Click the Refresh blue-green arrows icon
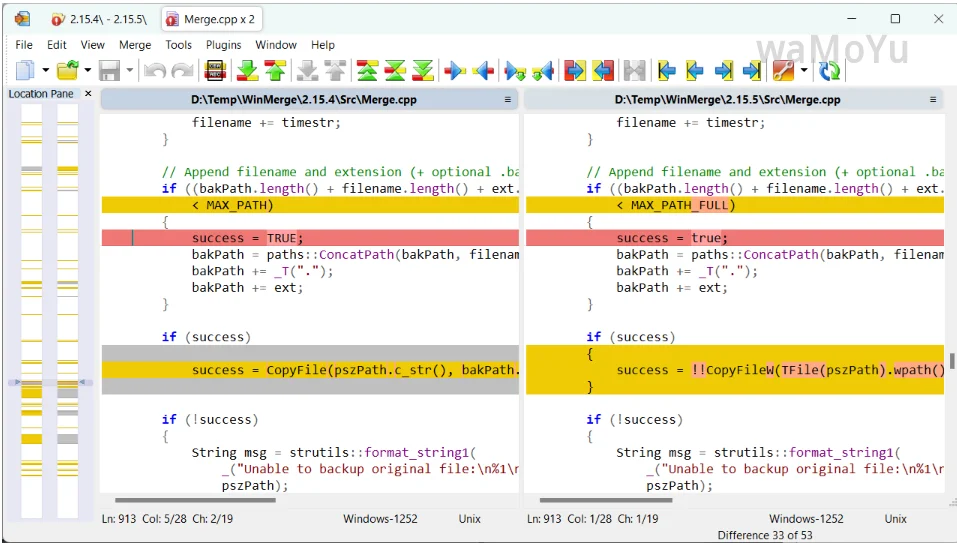The image size is (957, 543). click(x=829, y=71)
